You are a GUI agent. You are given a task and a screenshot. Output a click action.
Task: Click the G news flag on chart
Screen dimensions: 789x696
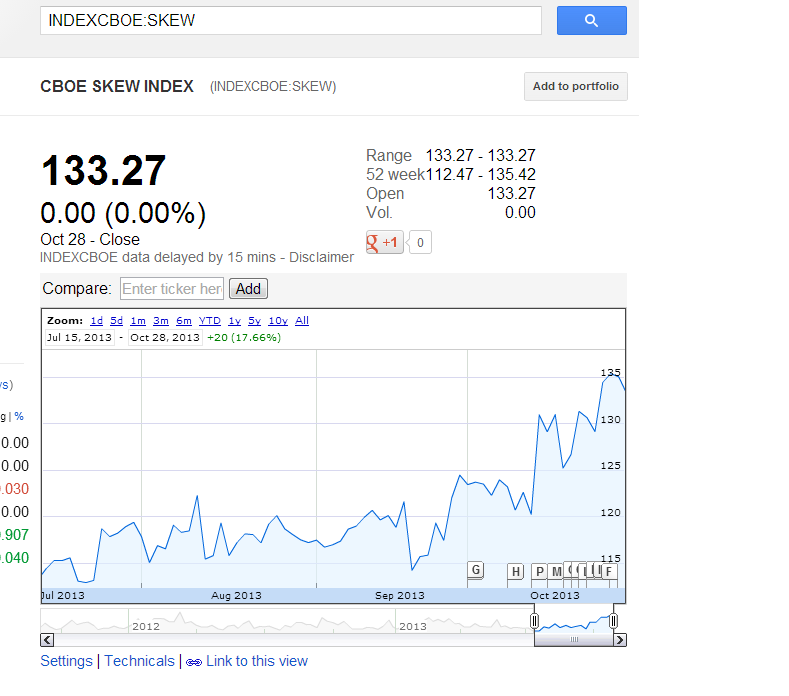pos(476,570)
